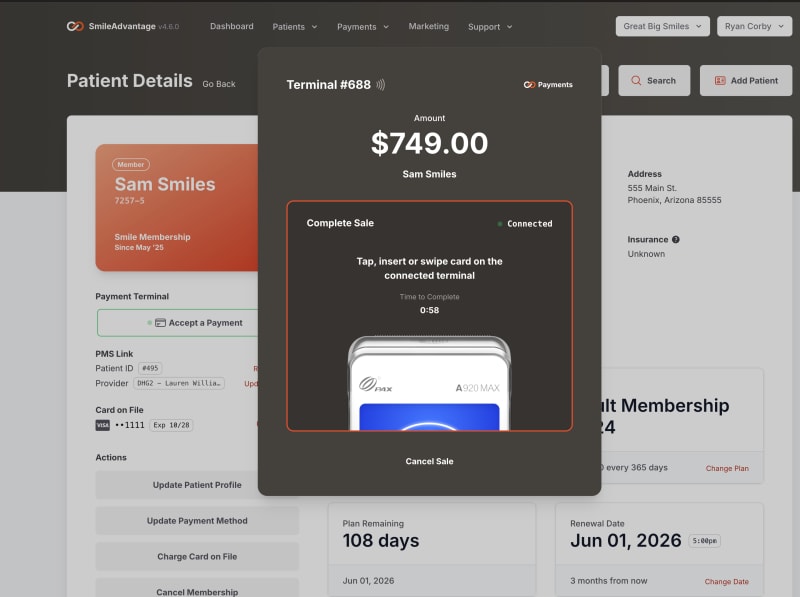Image resolution: width=800 pixels, height=597 pixels.
Task: Open the Great Big Smiles practice selector
Action: click(662, 26)
